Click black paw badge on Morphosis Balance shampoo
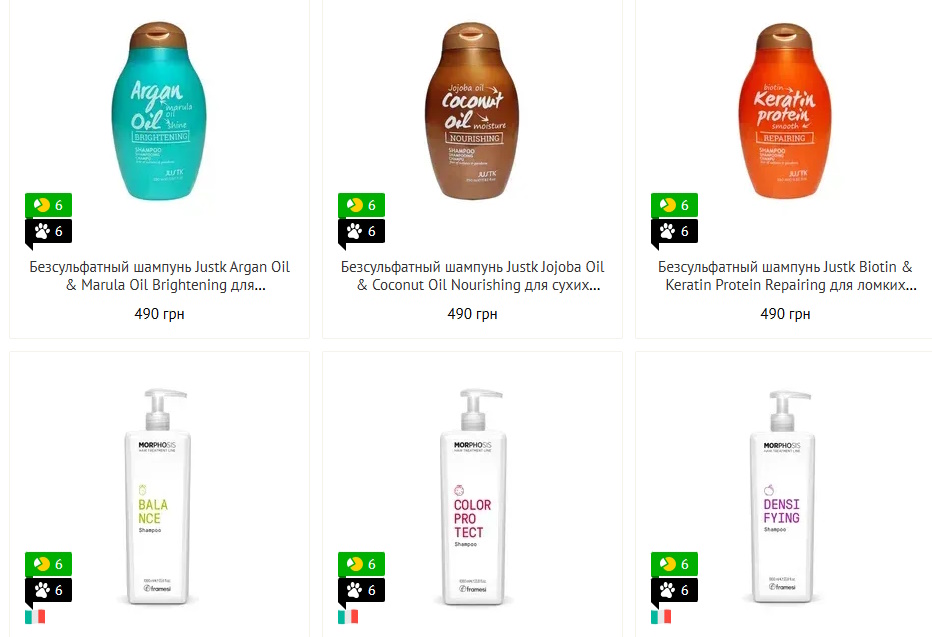The image size is (932, 637). (48, 590)
